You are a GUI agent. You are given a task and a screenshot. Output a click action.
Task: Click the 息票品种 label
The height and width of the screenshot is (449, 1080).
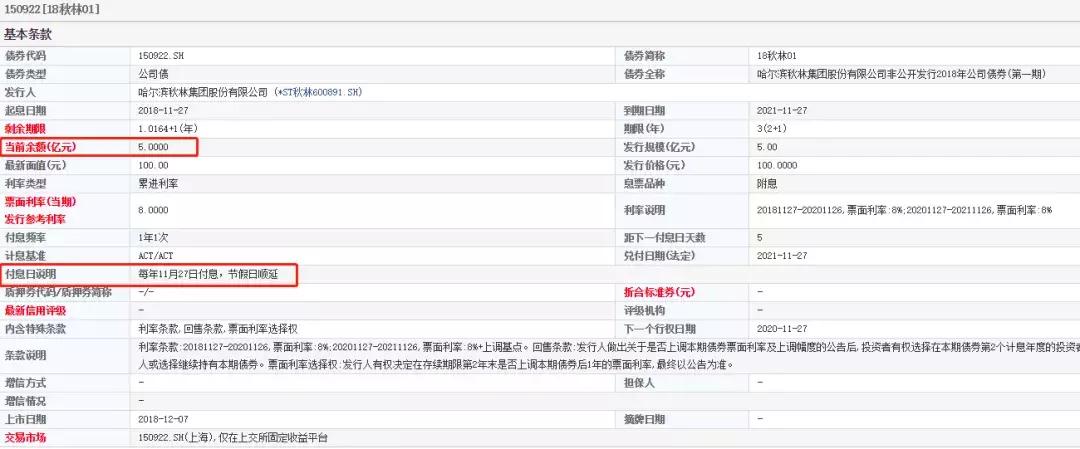click(x=644, y=184)
